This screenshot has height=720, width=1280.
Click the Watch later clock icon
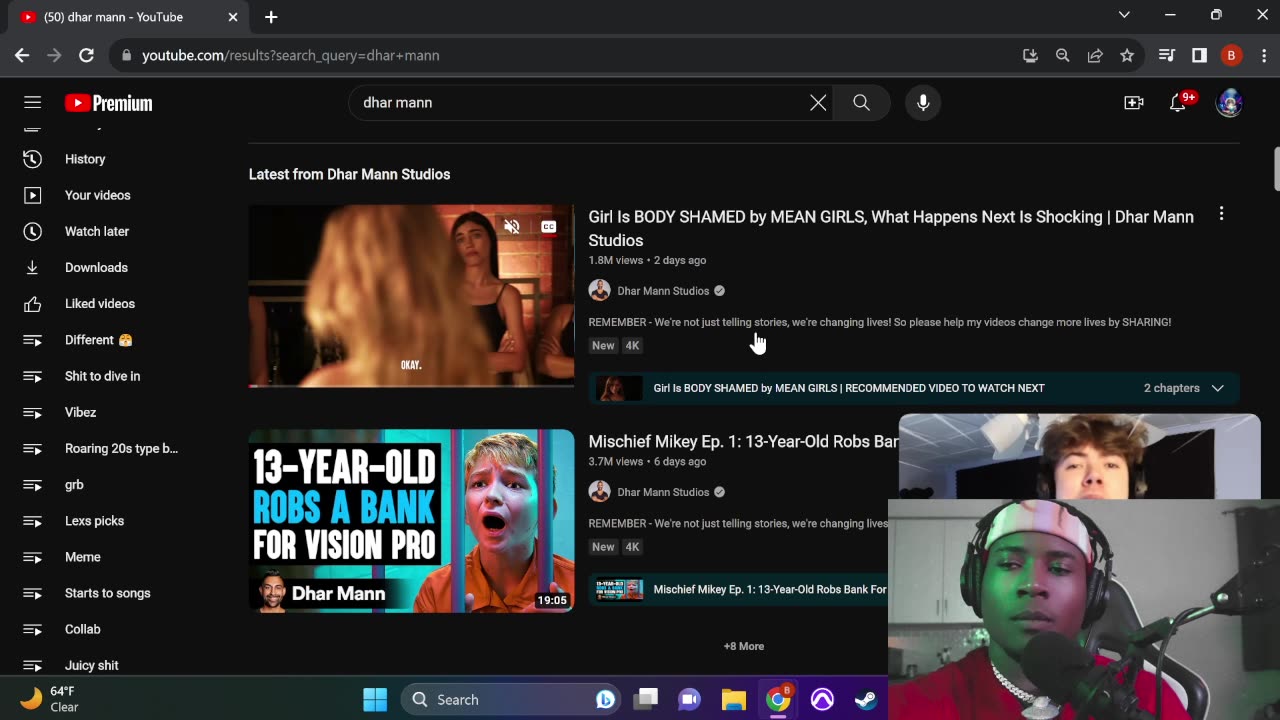pyautogui.click(x=32, y=231)
